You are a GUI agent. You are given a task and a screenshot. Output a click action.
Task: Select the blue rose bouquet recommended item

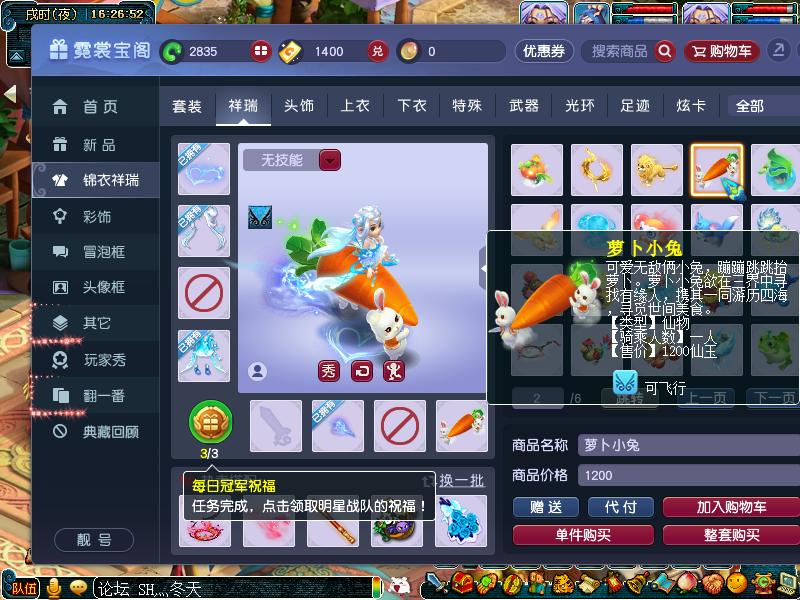point(461,521)
